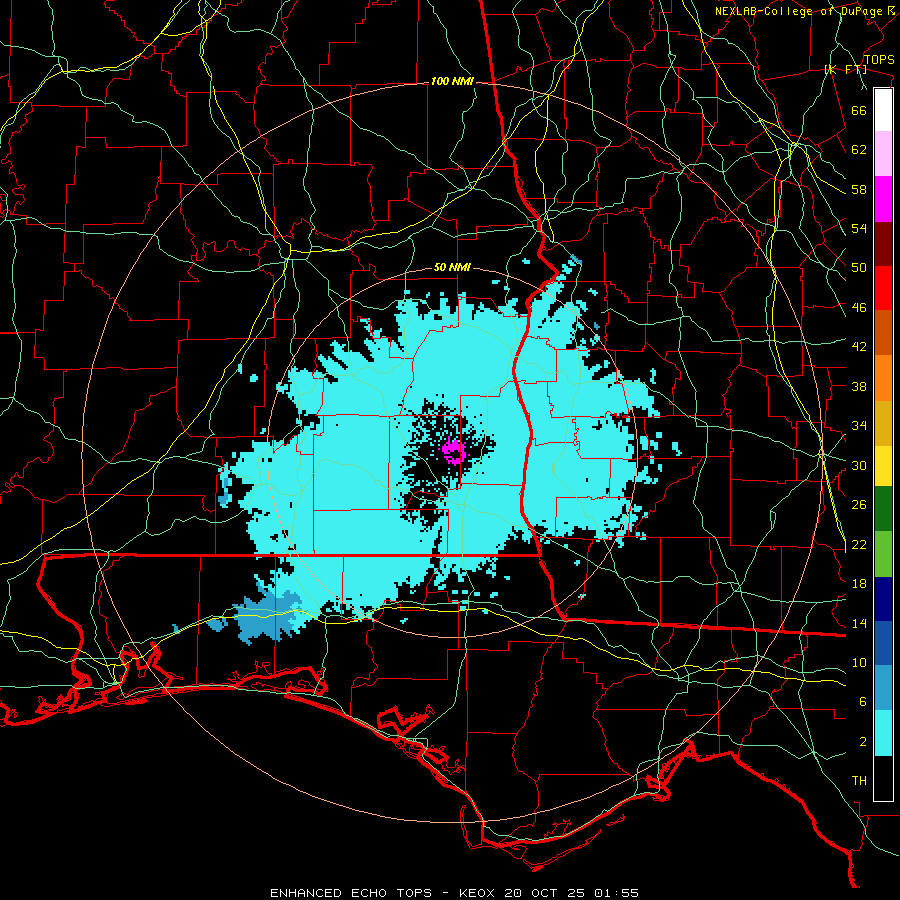Viewport: 900px width, 900px height.
Task: Click the "100 NMI" range ring label
Action: pyautogui.click(x=452, y=82)
